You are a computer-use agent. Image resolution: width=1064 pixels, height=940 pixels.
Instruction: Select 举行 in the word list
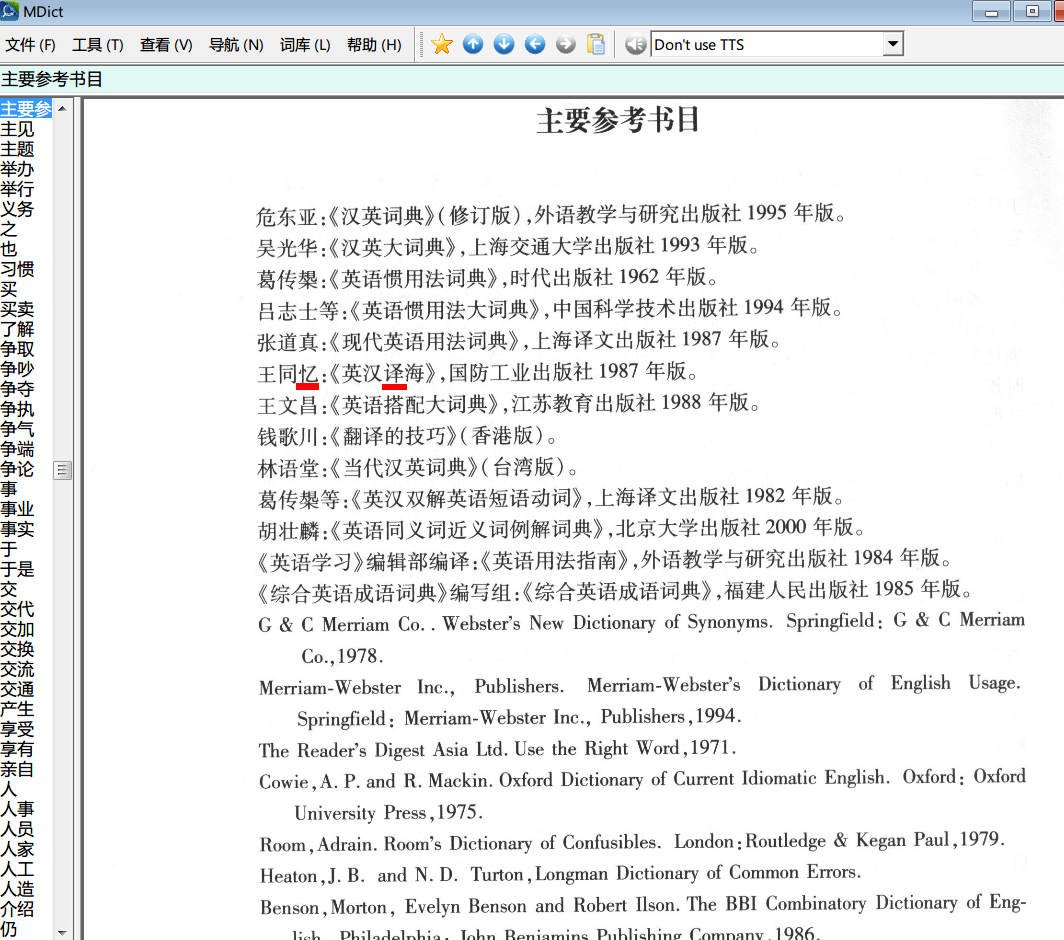pyautogui.click(x=17, y=189)
